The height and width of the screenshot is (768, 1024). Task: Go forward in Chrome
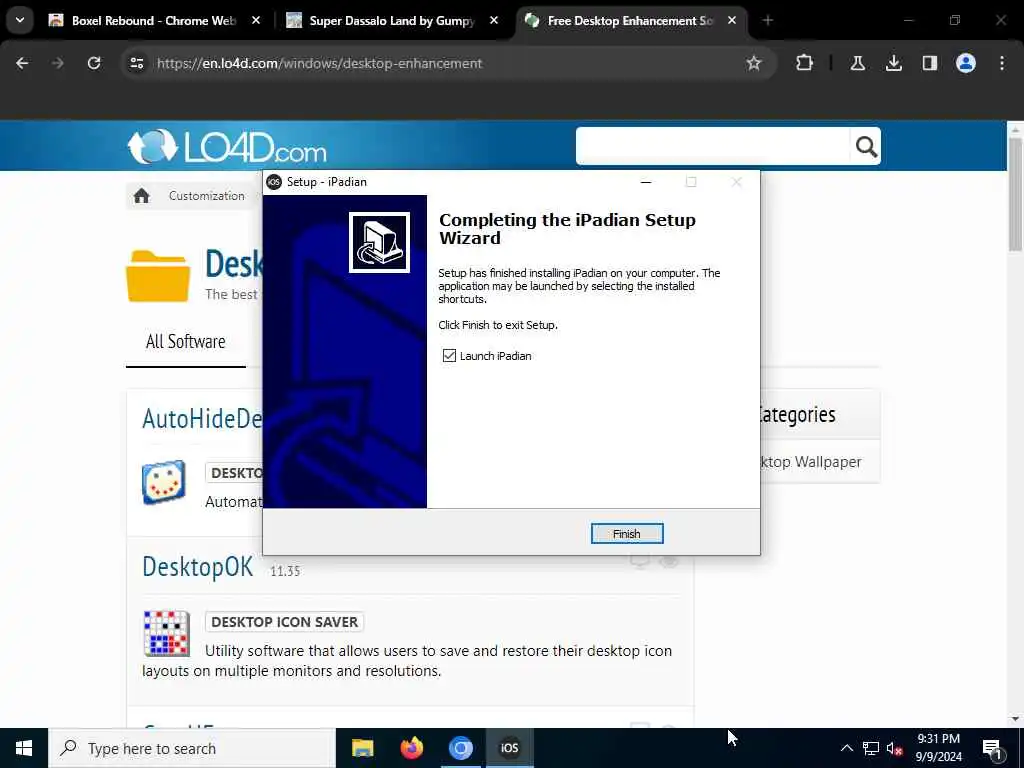(x=57, y=63)
